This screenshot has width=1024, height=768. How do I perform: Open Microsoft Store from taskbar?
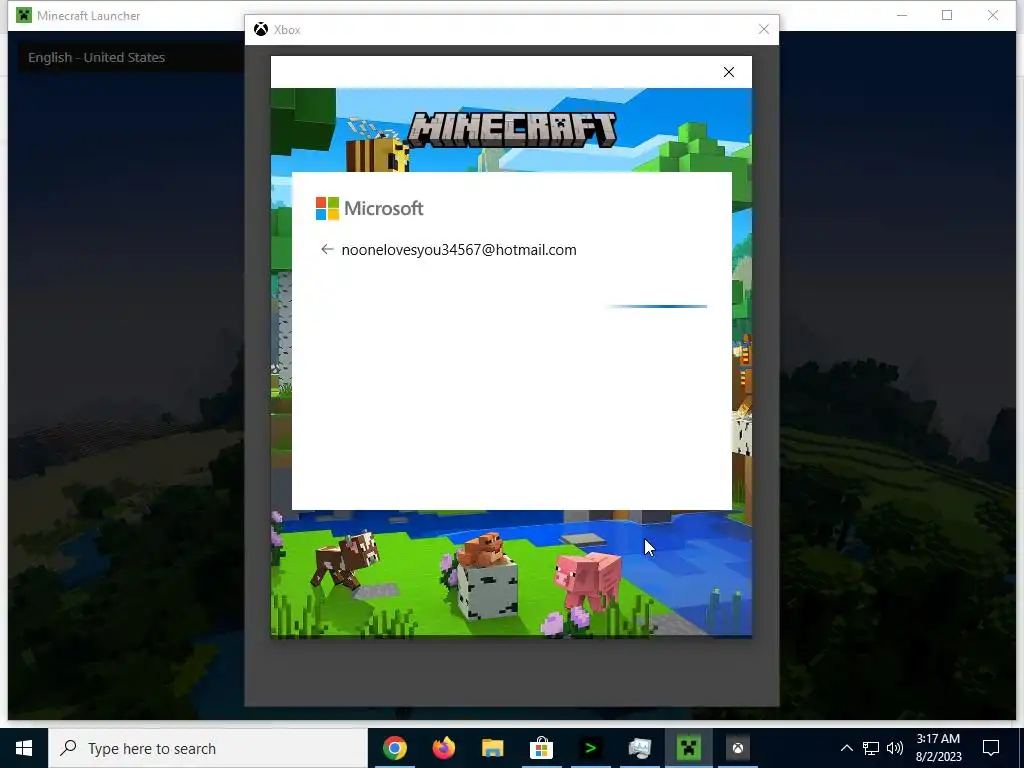click(x=541, y=748)
